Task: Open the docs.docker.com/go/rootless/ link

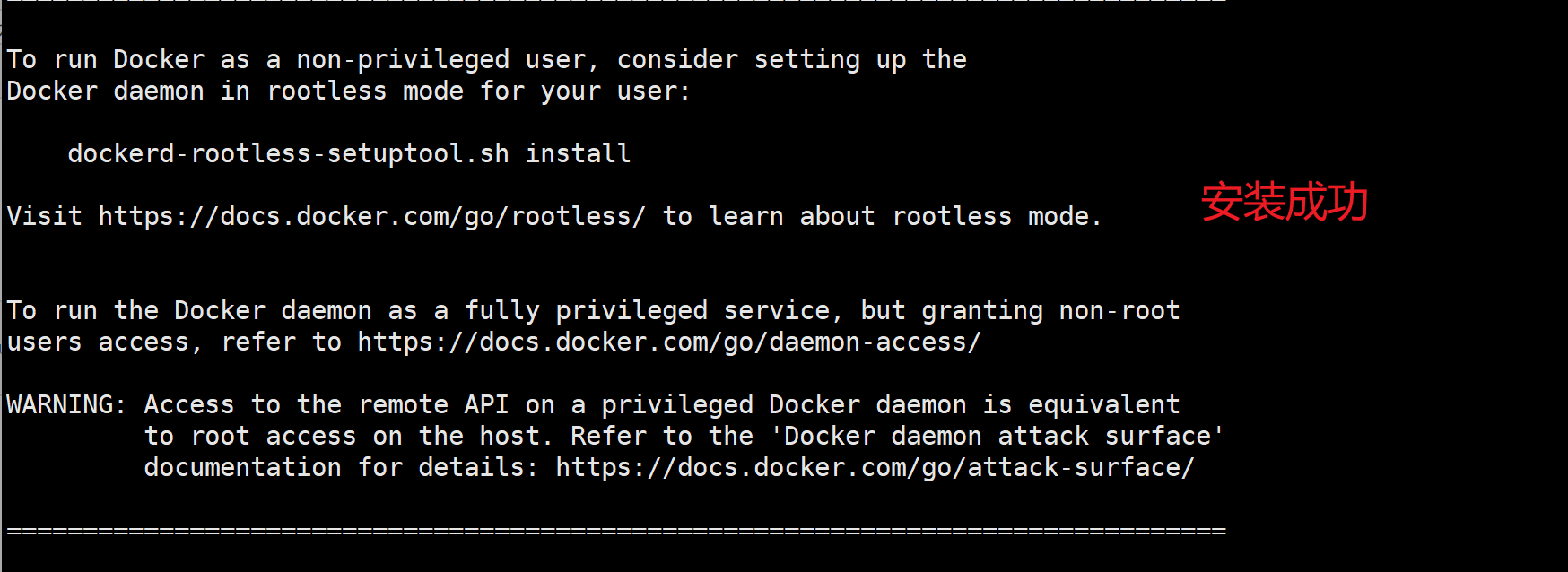Action: [371, 217]
